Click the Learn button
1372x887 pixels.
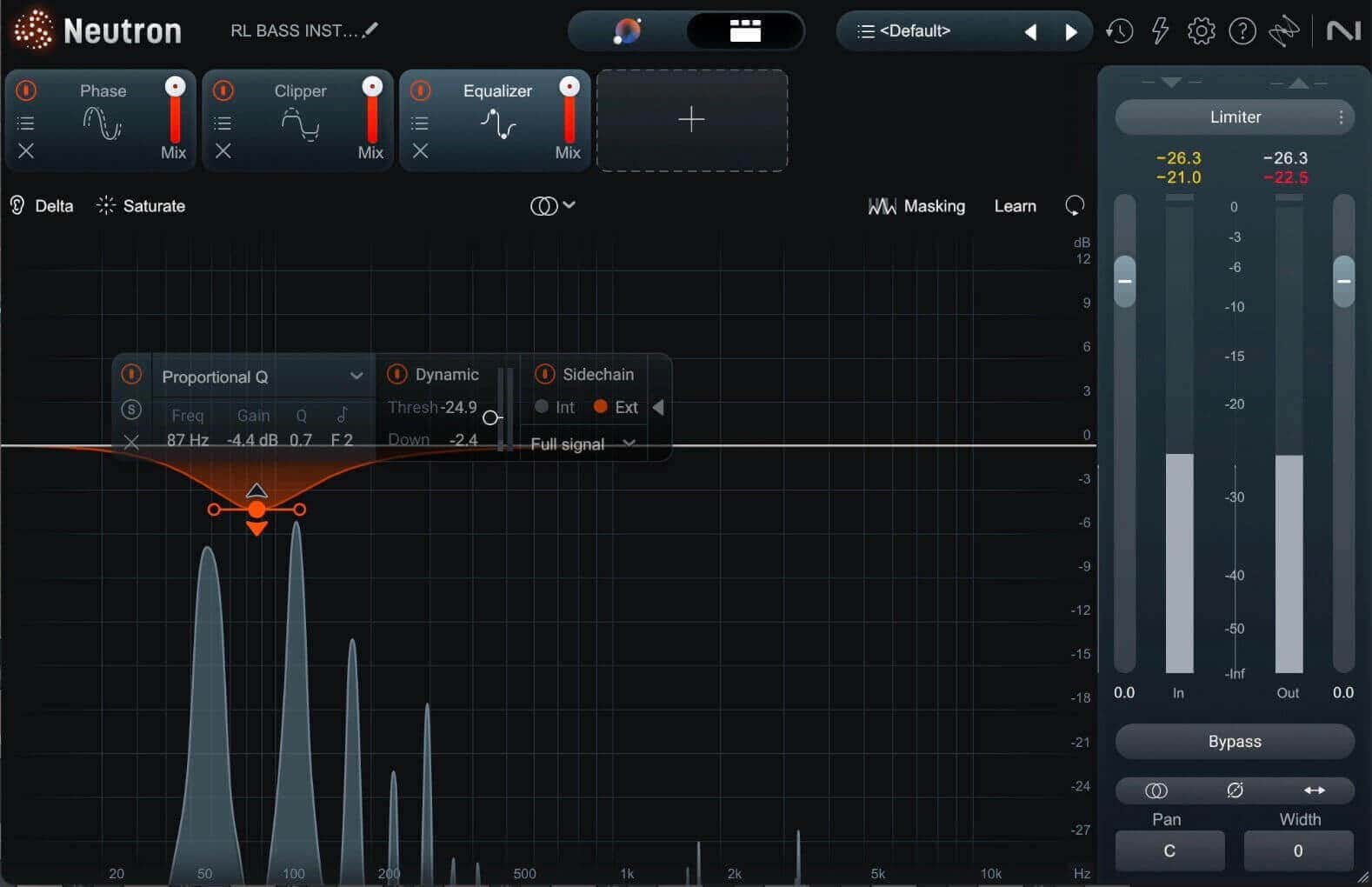coord(1016,206)
